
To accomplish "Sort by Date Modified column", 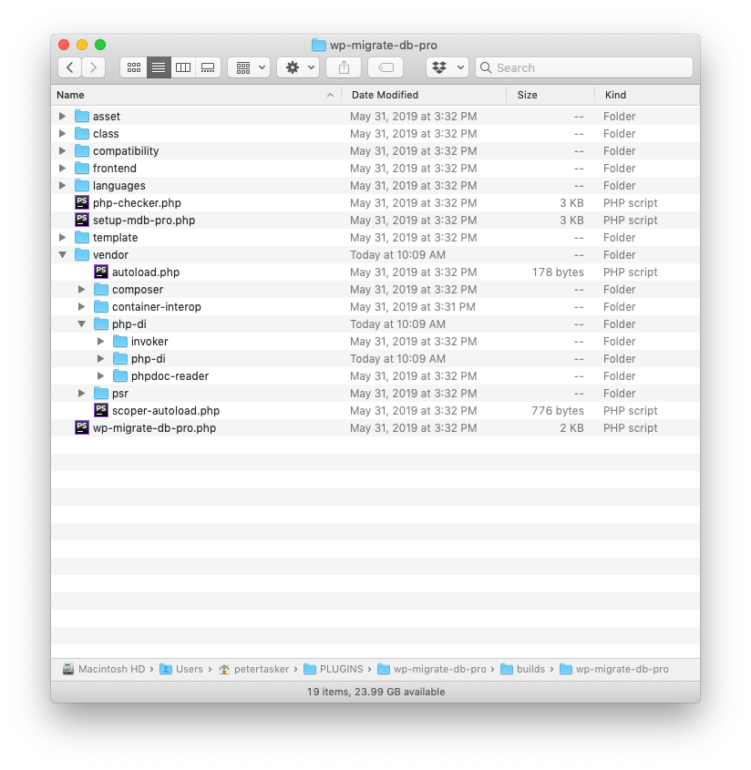I will click(385, 95).
